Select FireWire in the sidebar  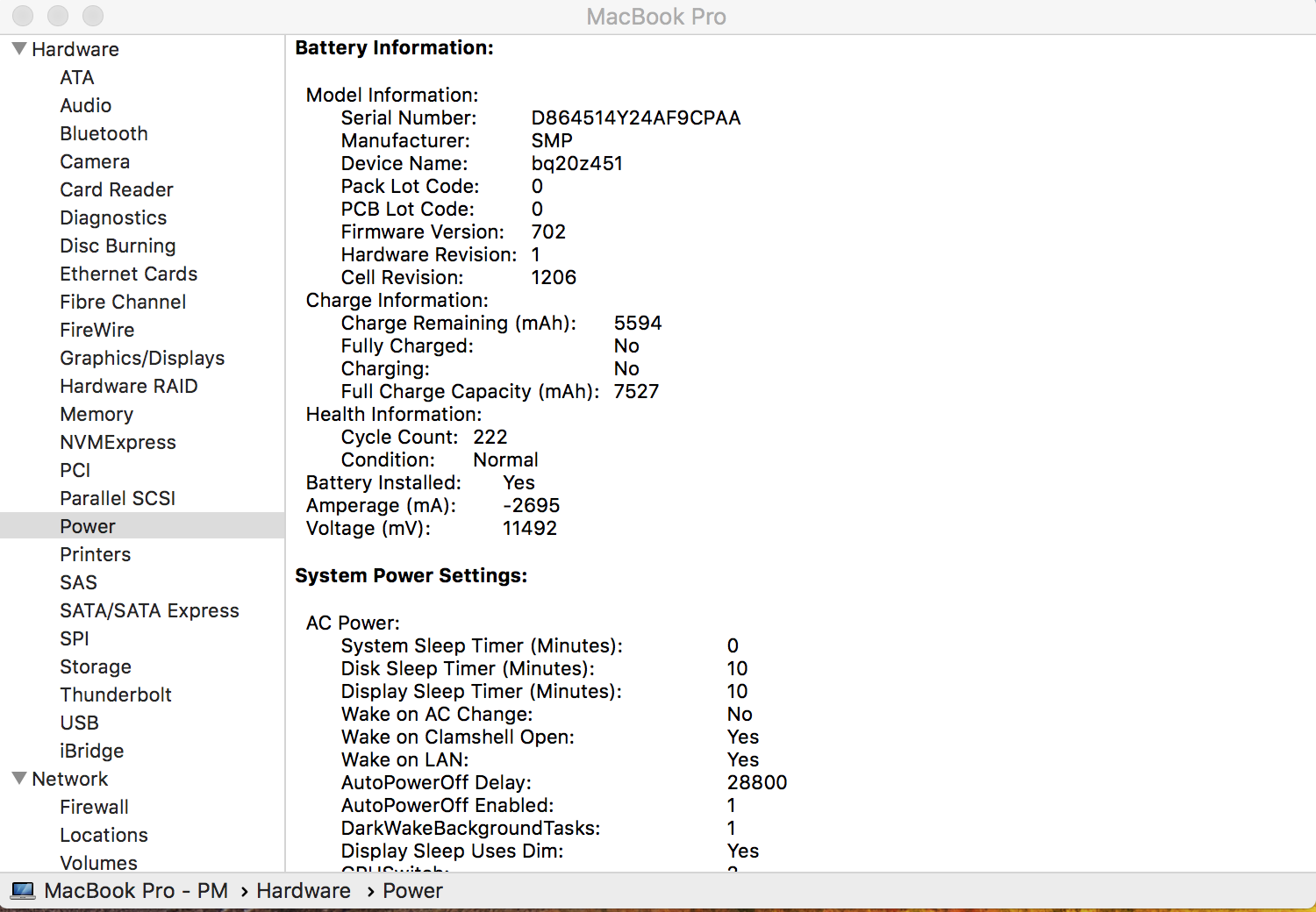click(x=97, y=330)
